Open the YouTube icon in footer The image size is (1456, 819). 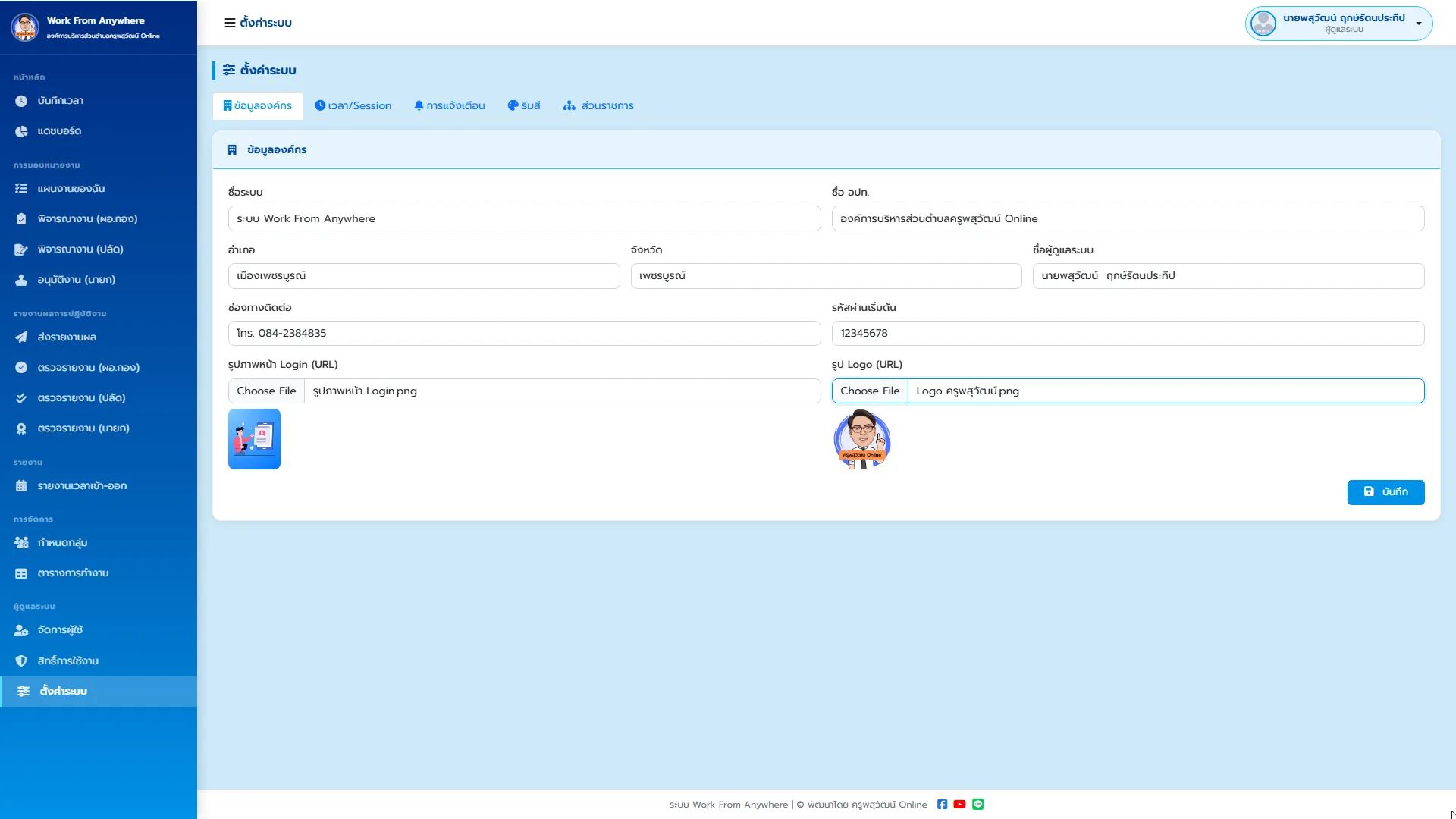pyautogui.click(x=959, y=805)
